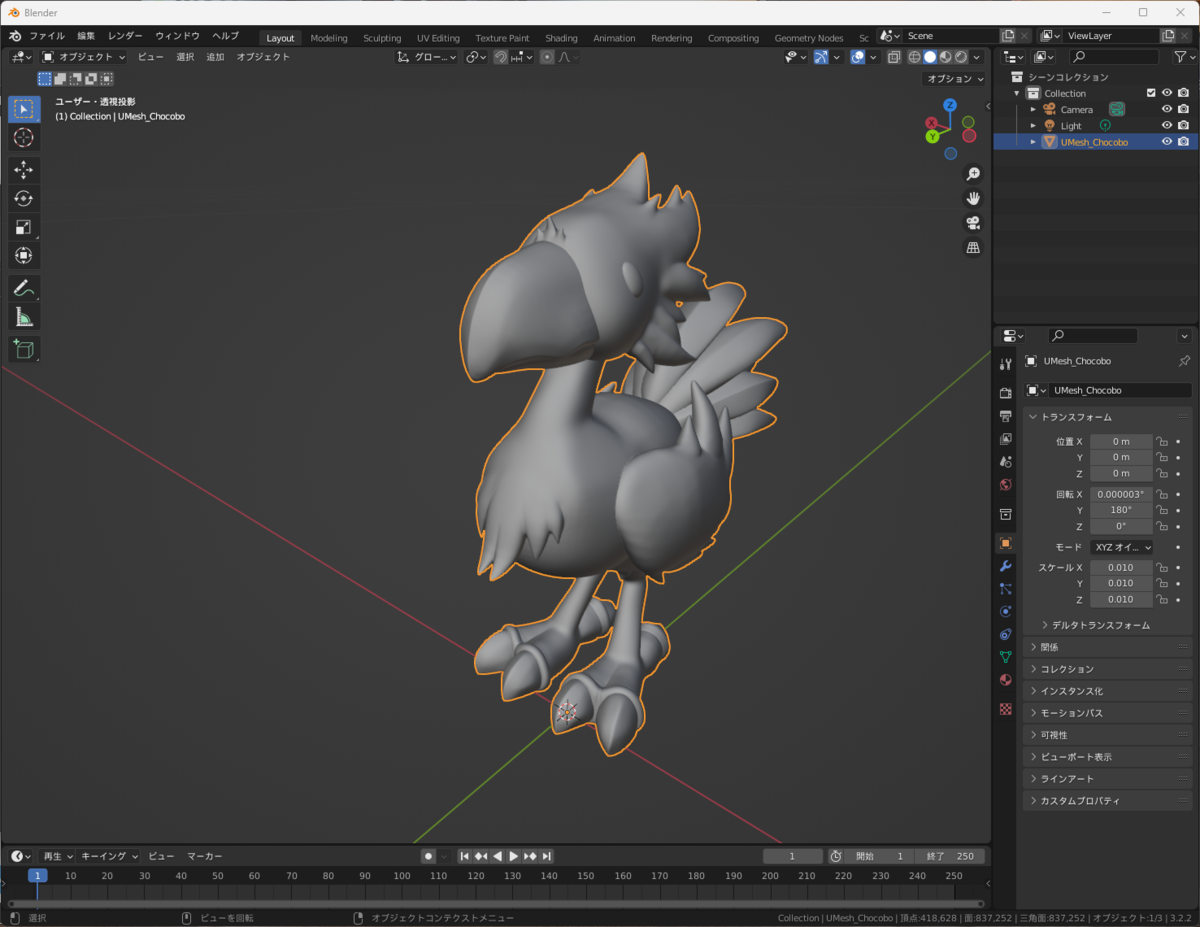
Task: Open the View Layer properties tab
Action: click(1006, 439)
